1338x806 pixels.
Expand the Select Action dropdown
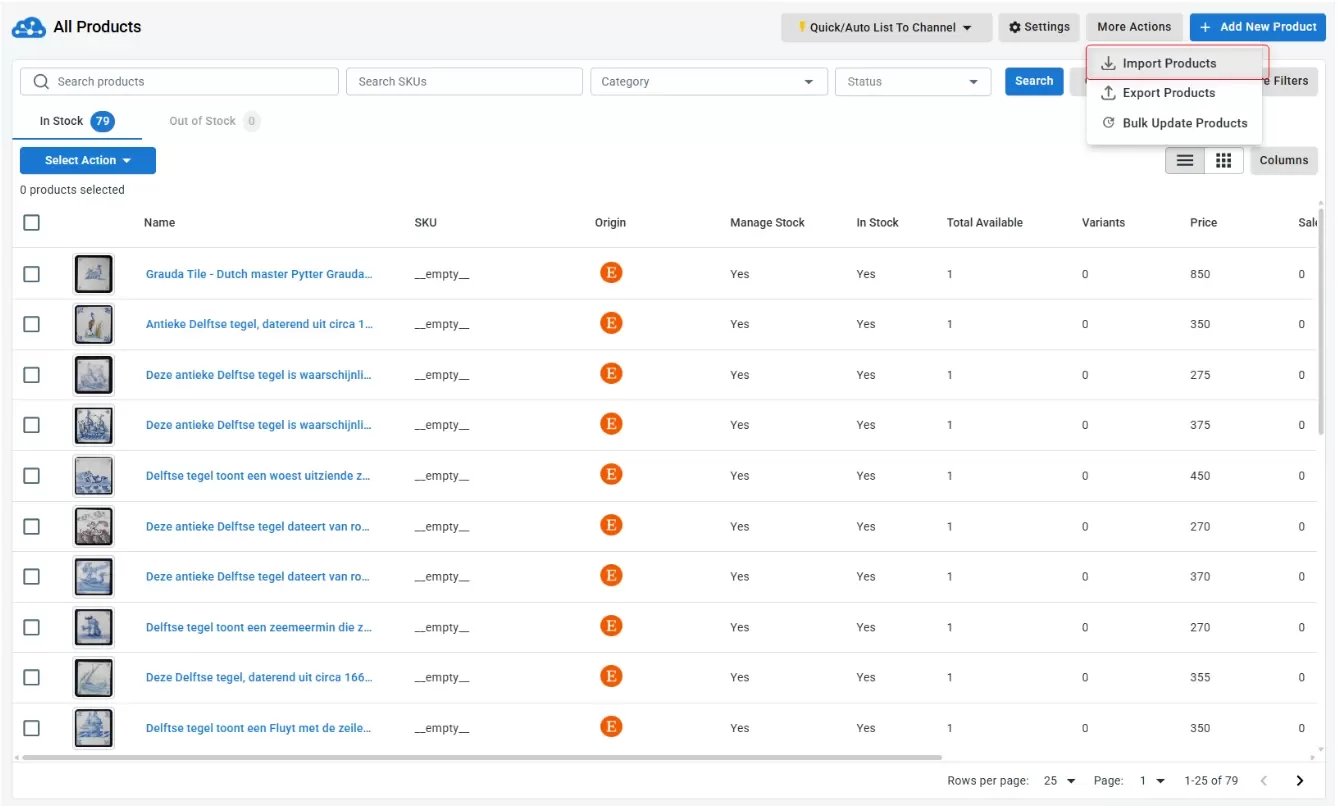point(88,160)
